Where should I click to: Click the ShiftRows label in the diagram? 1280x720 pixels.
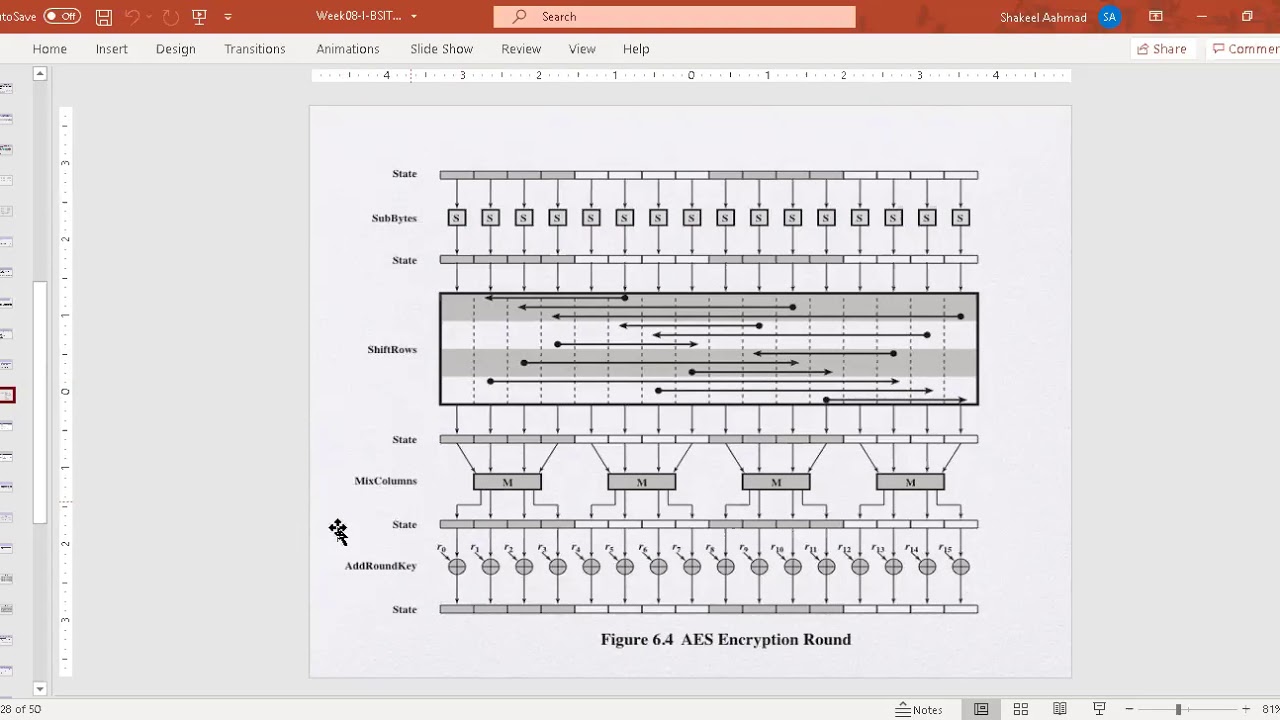(392, 349)
